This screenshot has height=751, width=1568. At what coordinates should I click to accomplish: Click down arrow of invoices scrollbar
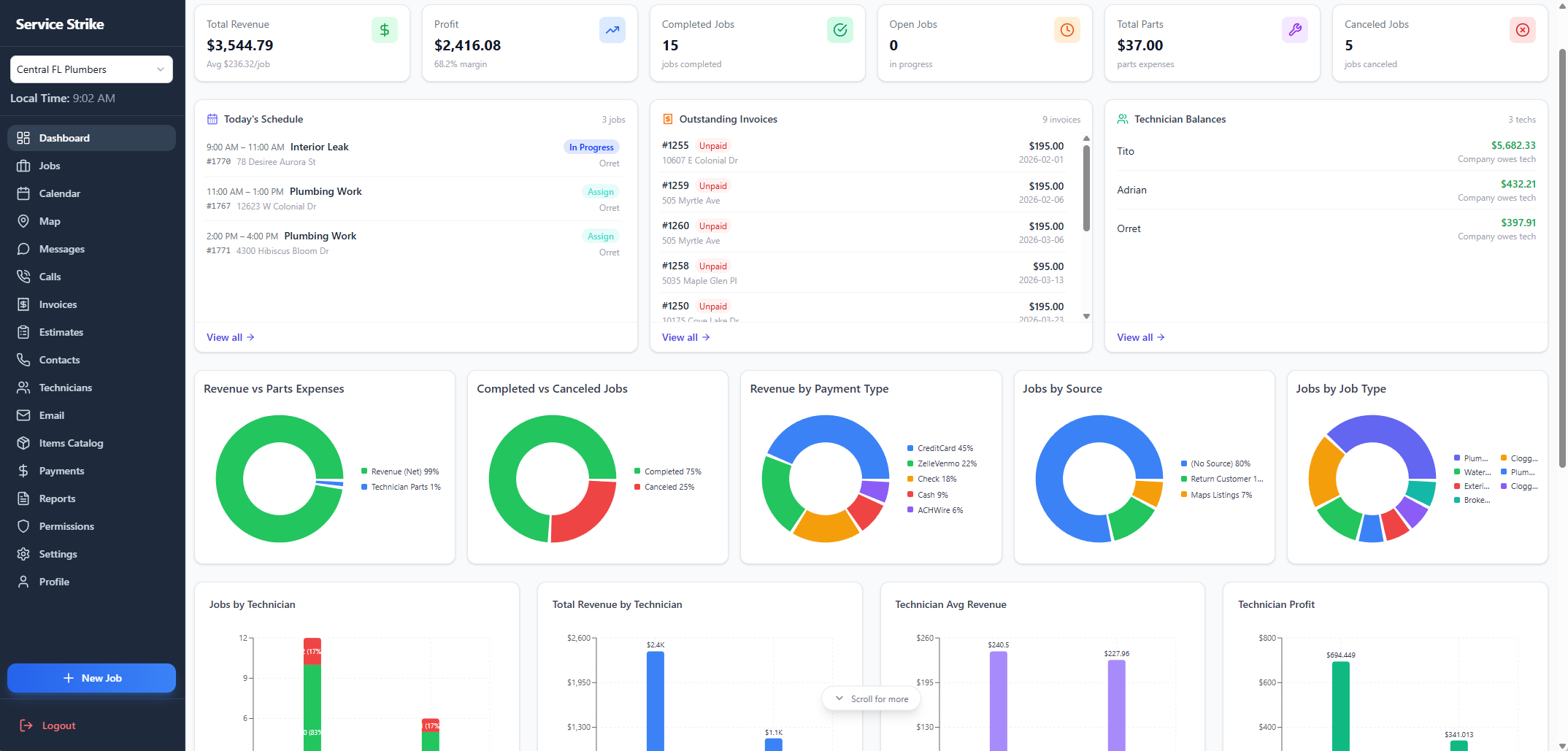[x=1086, y=316]
